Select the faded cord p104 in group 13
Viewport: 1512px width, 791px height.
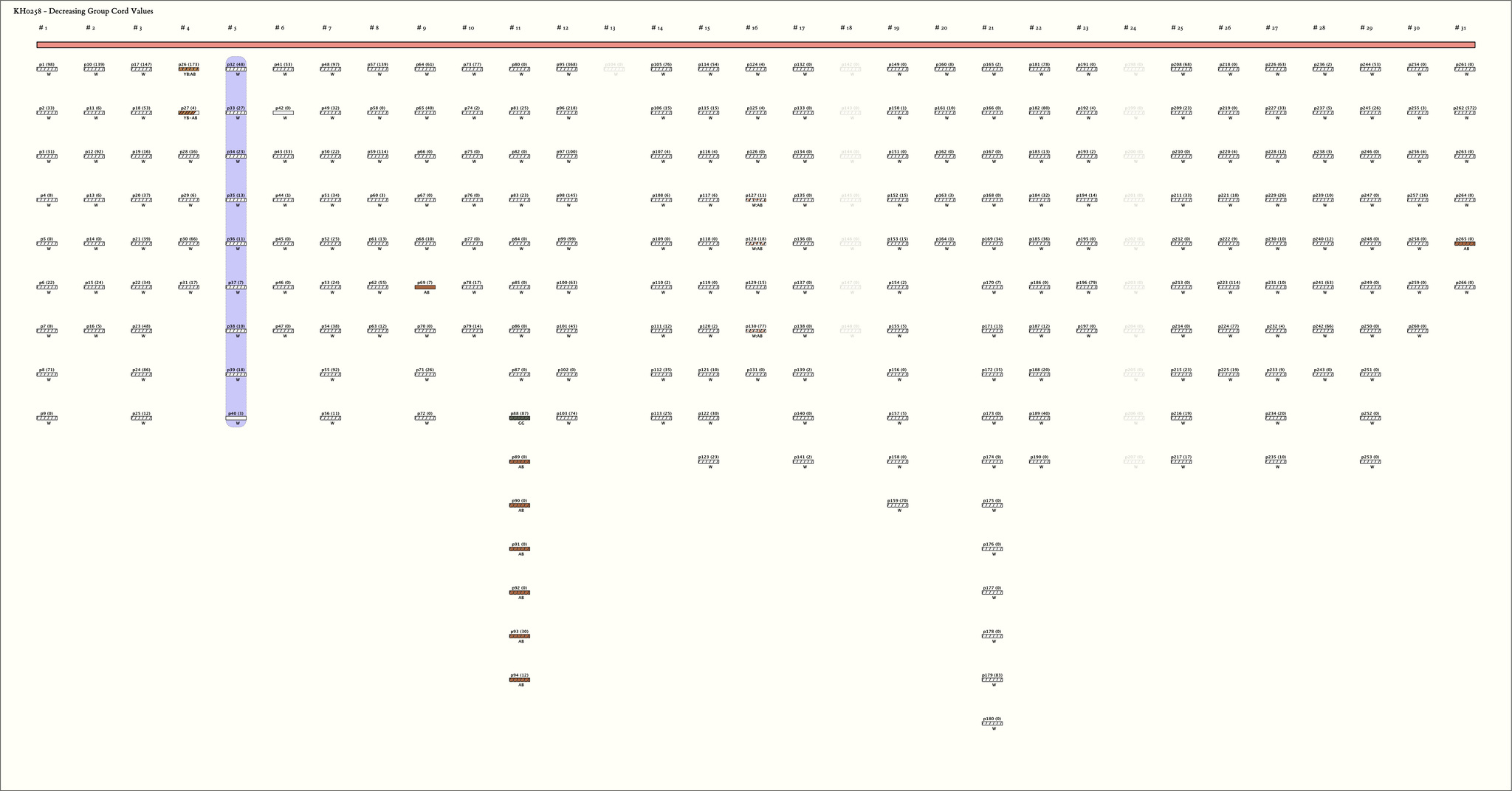click(x=615, y=69)
